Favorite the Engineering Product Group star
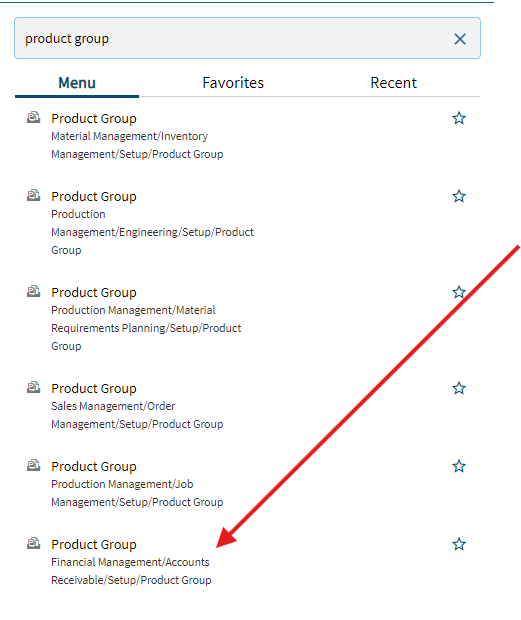The height and width of the screenshot is (620, 521). coord(459,196)
